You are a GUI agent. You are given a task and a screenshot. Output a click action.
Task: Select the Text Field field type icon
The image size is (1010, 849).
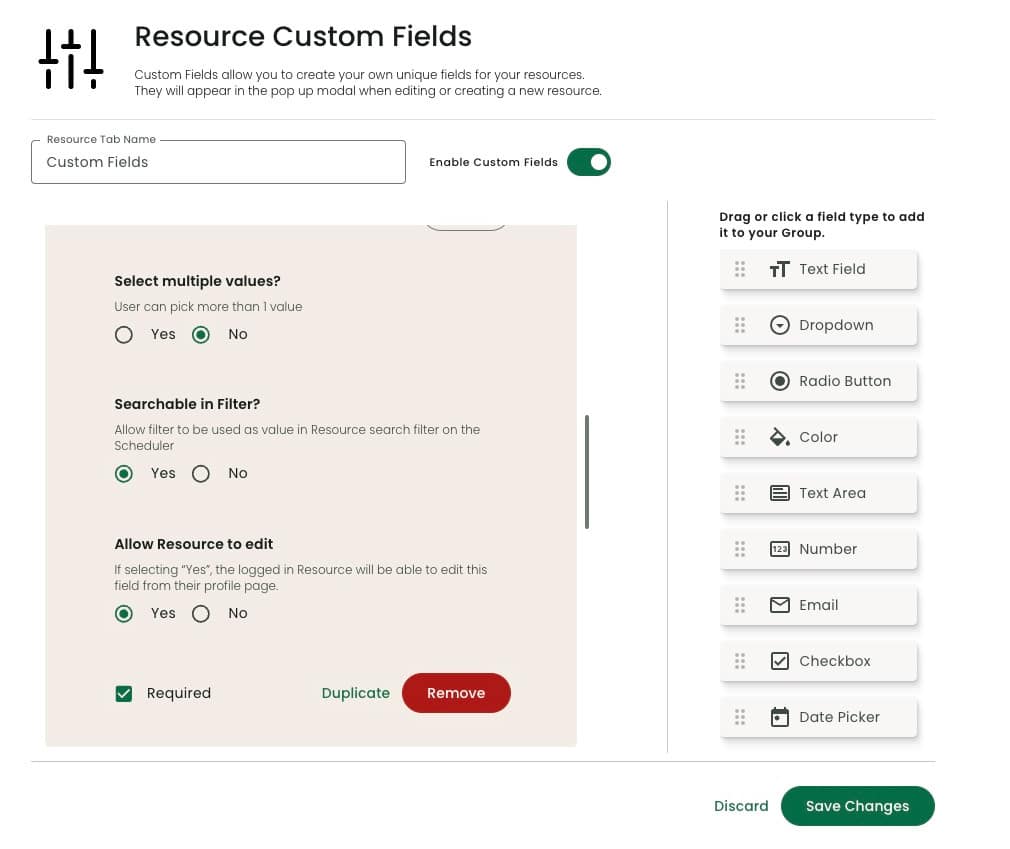tap(780, 269)
